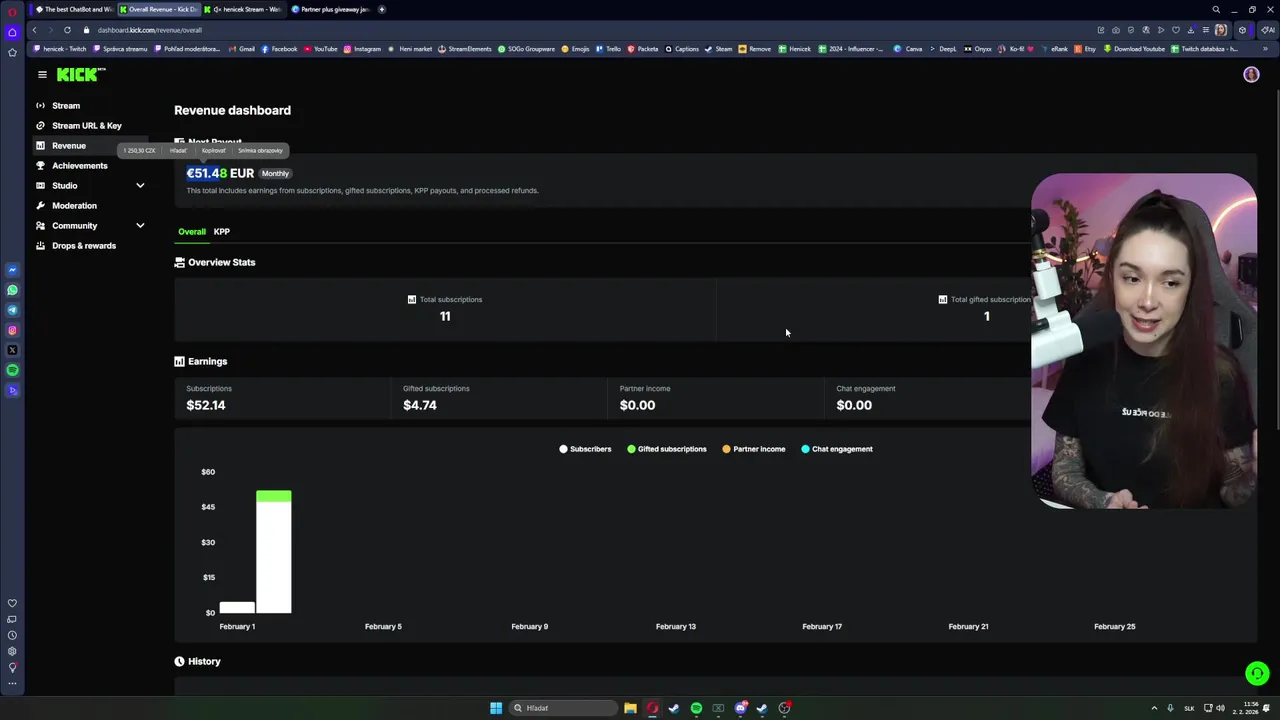Click the Opera home icon in the sidebar
The width and height of the screenshot is (1280, 720).
[x=12, y=32]
